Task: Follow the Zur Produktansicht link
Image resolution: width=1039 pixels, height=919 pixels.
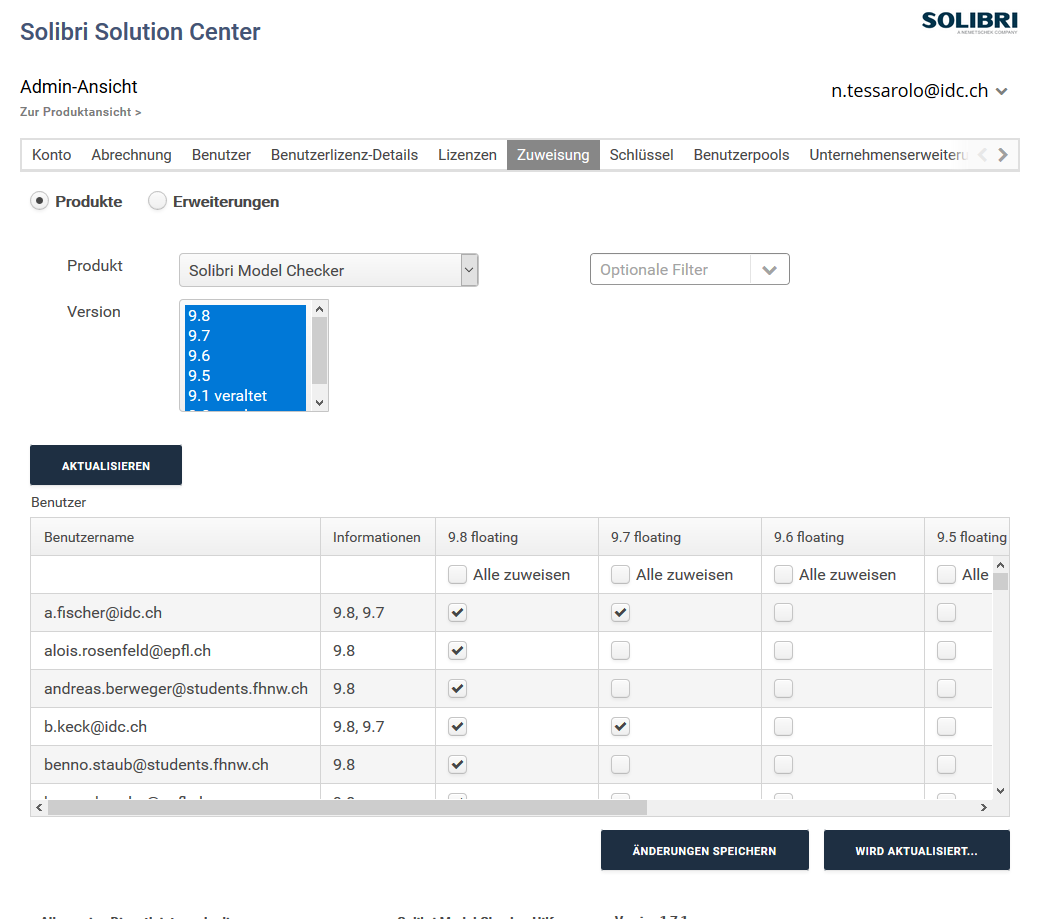Action: [x=80, y=112]
